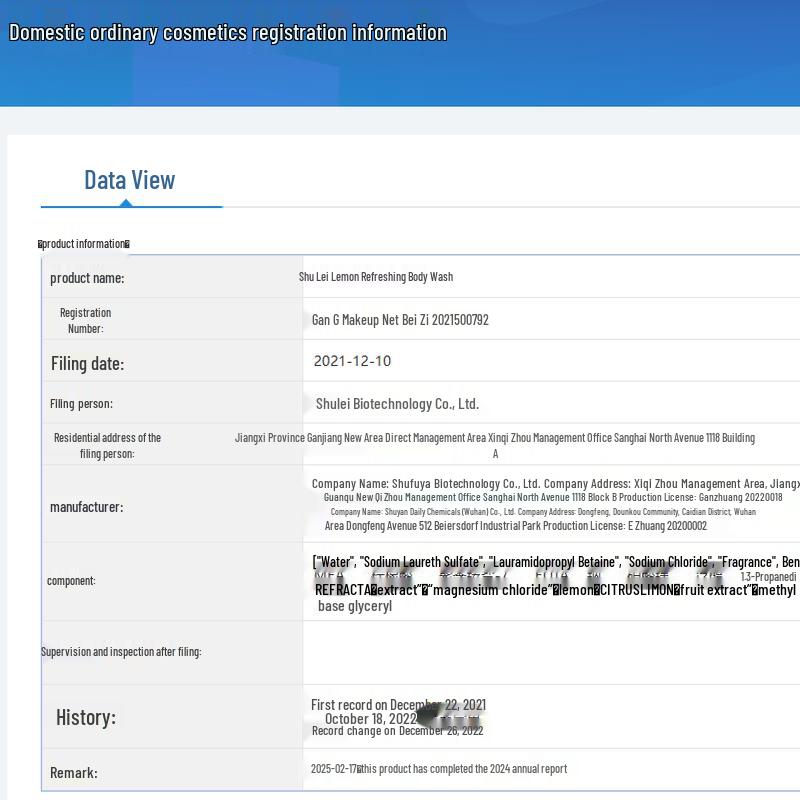
Task: Click the filing date value 2021-12-10
Action: [352, 361]
